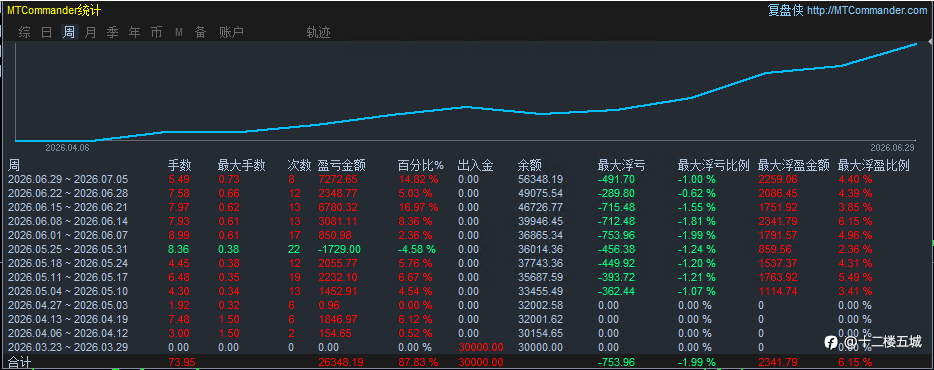Click deposit amount 30000.00 in March row
The height and width of the screenshot is (370, 934).
pos(480,347)
